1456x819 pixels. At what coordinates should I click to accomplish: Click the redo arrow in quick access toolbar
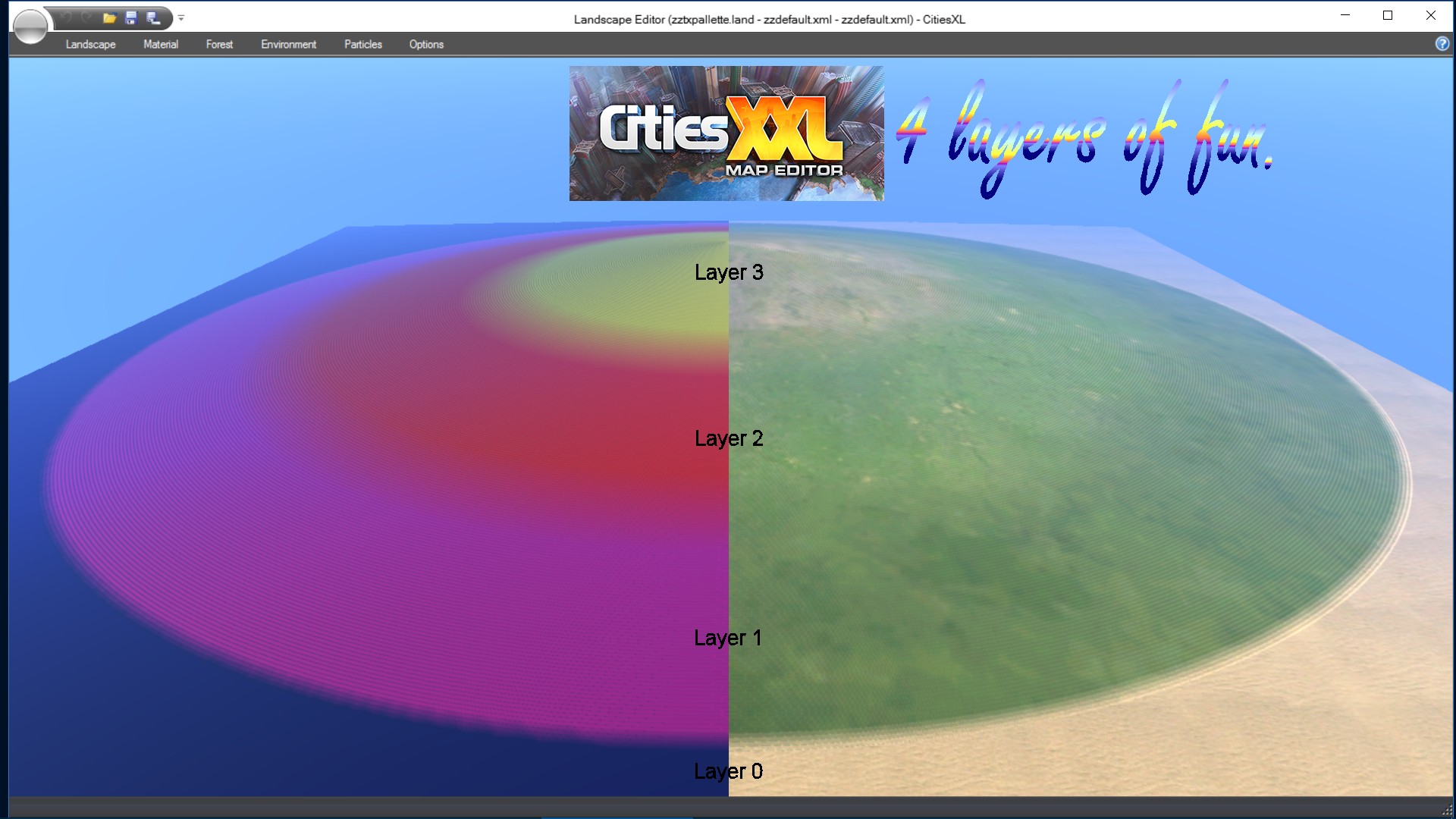coord(87,17)
